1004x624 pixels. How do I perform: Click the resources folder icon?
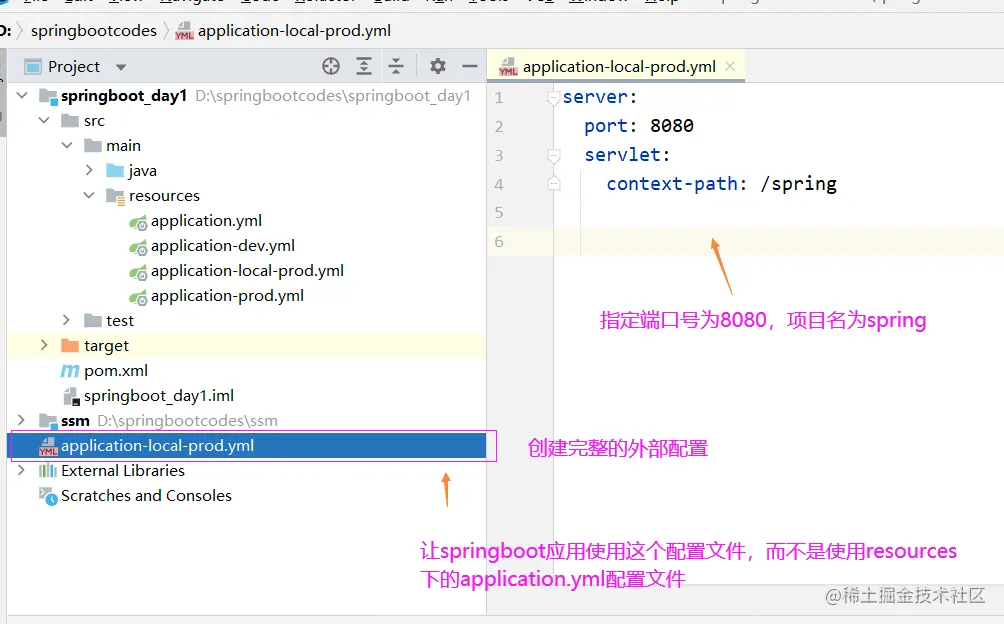pos(115,196)
